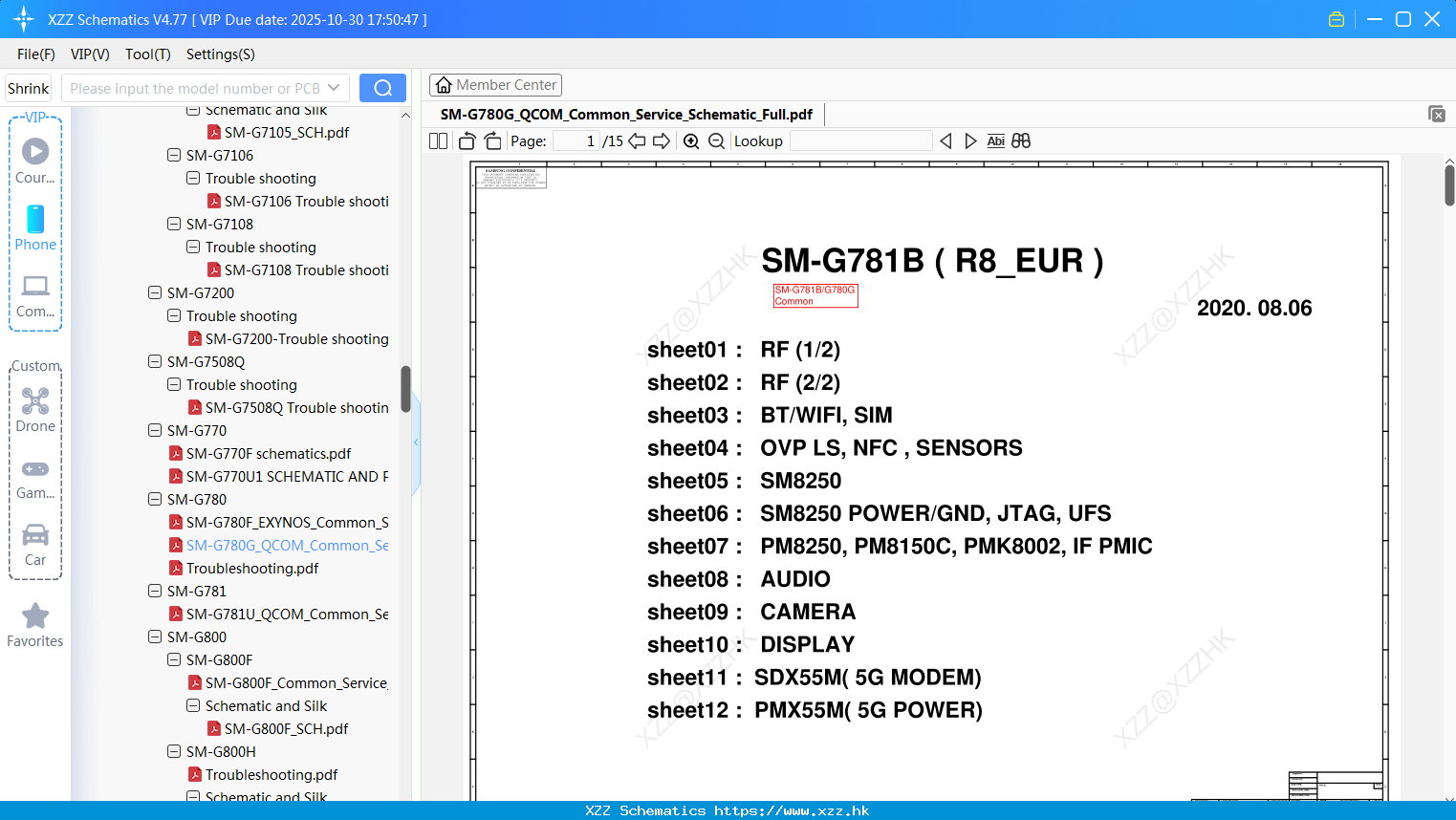Go to next page arrow
The width and height of the screenshot is (1456, 820).
(x=662, y=141)
